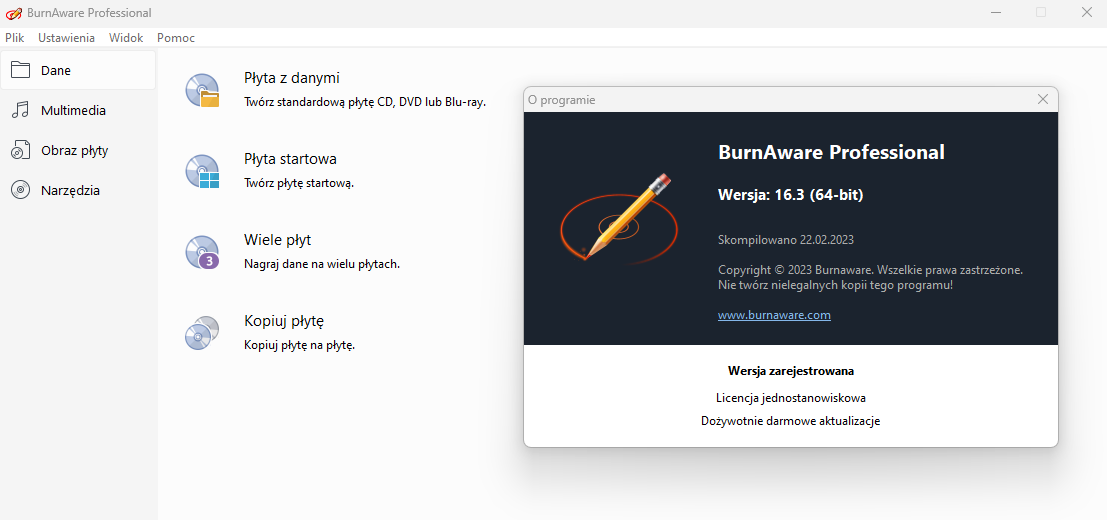Click the Narzędzia disc icon
This screenshot has height=520, width=1107.
coord(20,191)
